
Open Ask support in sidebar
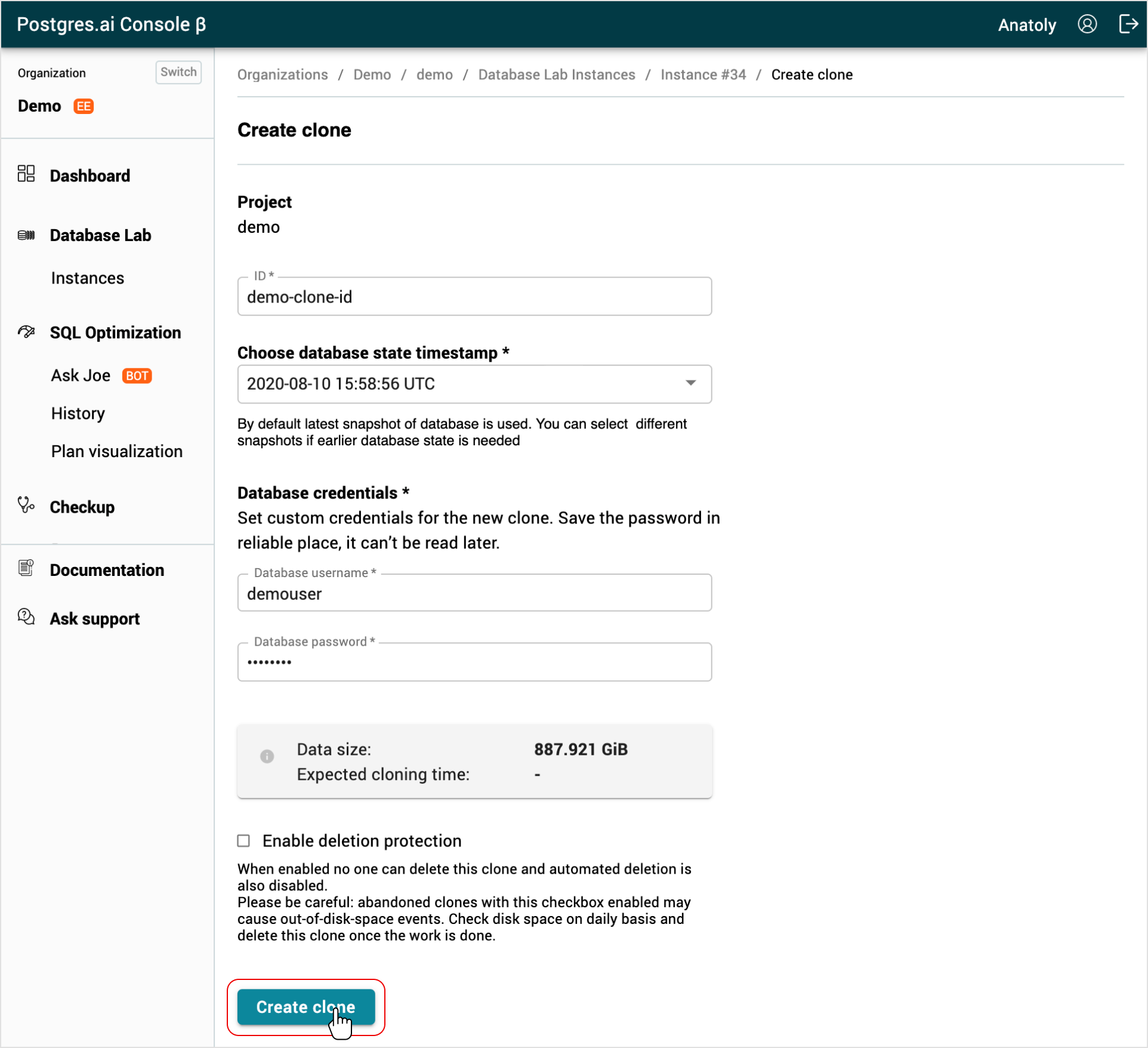[x=95, y=619]
